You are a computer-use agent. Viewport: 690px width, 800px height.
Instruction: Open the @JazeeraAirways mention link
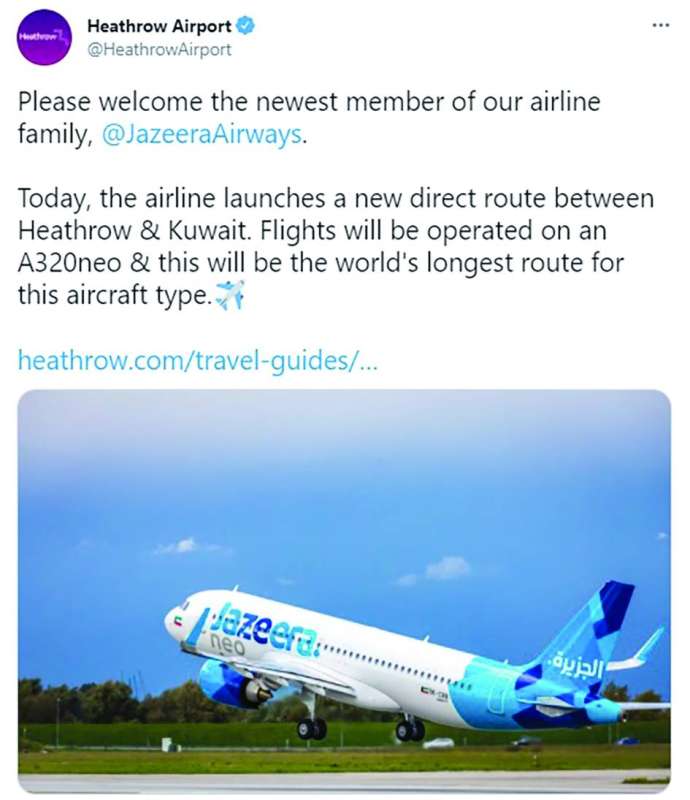pos(201,135)
